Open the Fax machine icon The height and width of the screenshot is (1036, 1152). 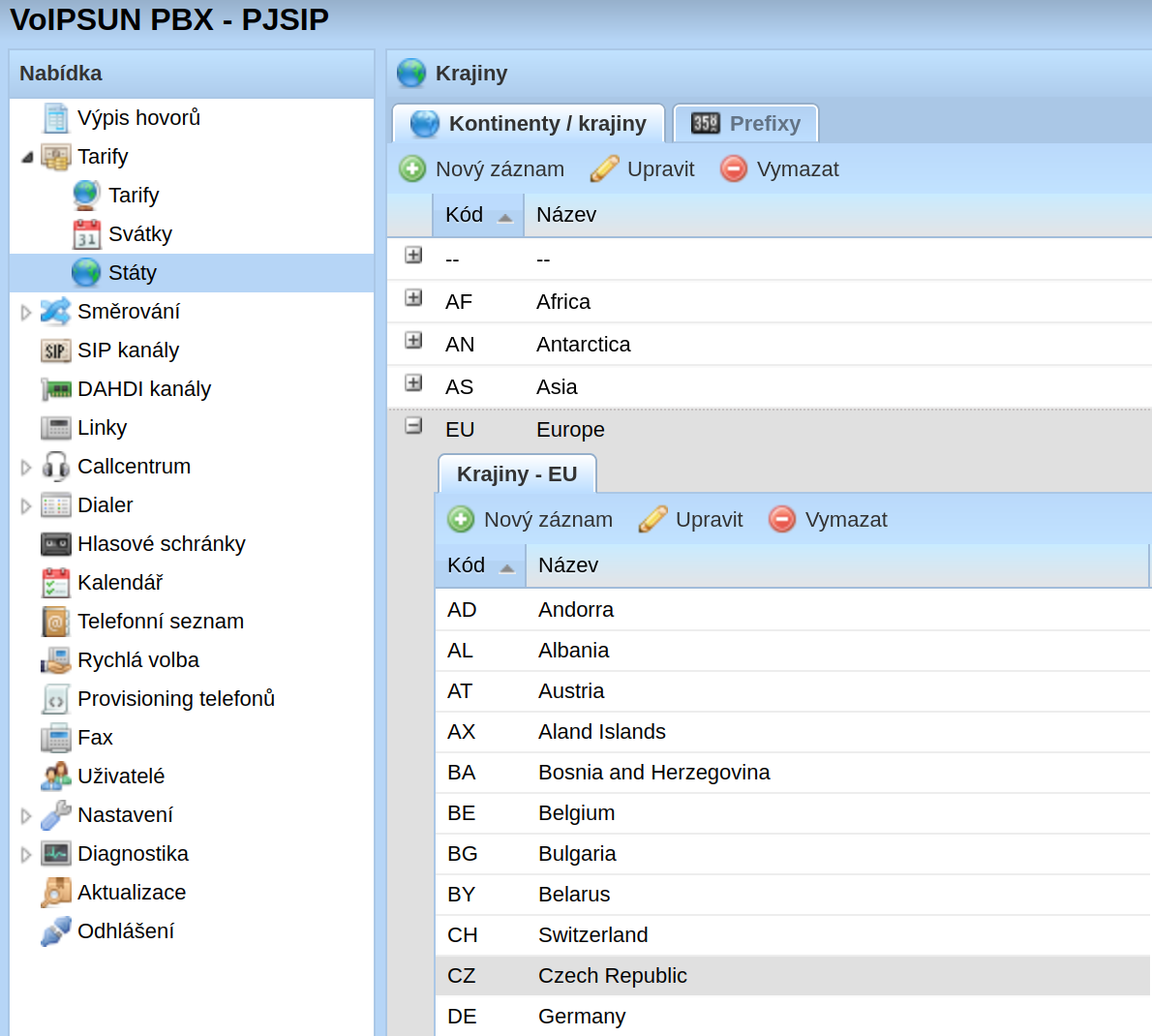[x=56, y=738]
